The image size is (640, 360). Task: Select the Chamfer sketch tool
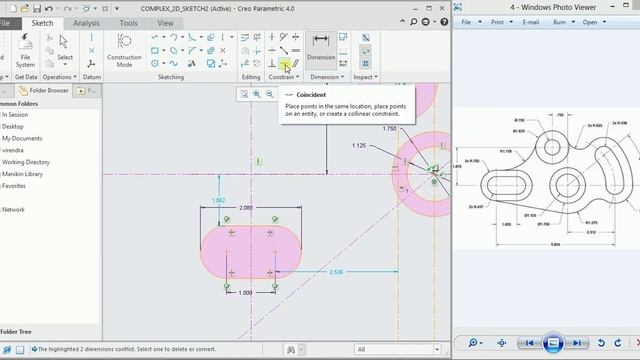[192, 51]
